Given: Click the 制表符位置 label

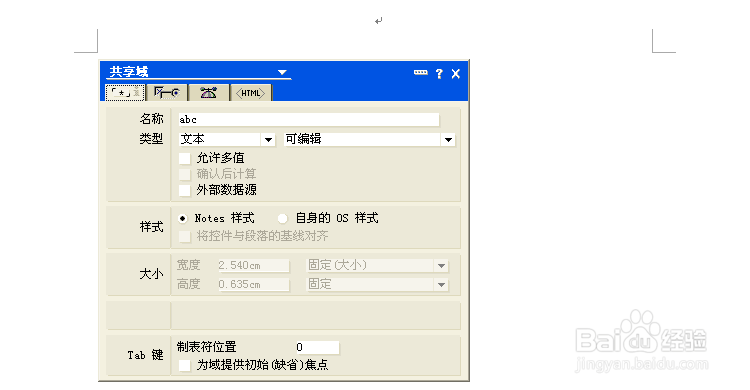Looking at the screenshot, I should point(207,347).
